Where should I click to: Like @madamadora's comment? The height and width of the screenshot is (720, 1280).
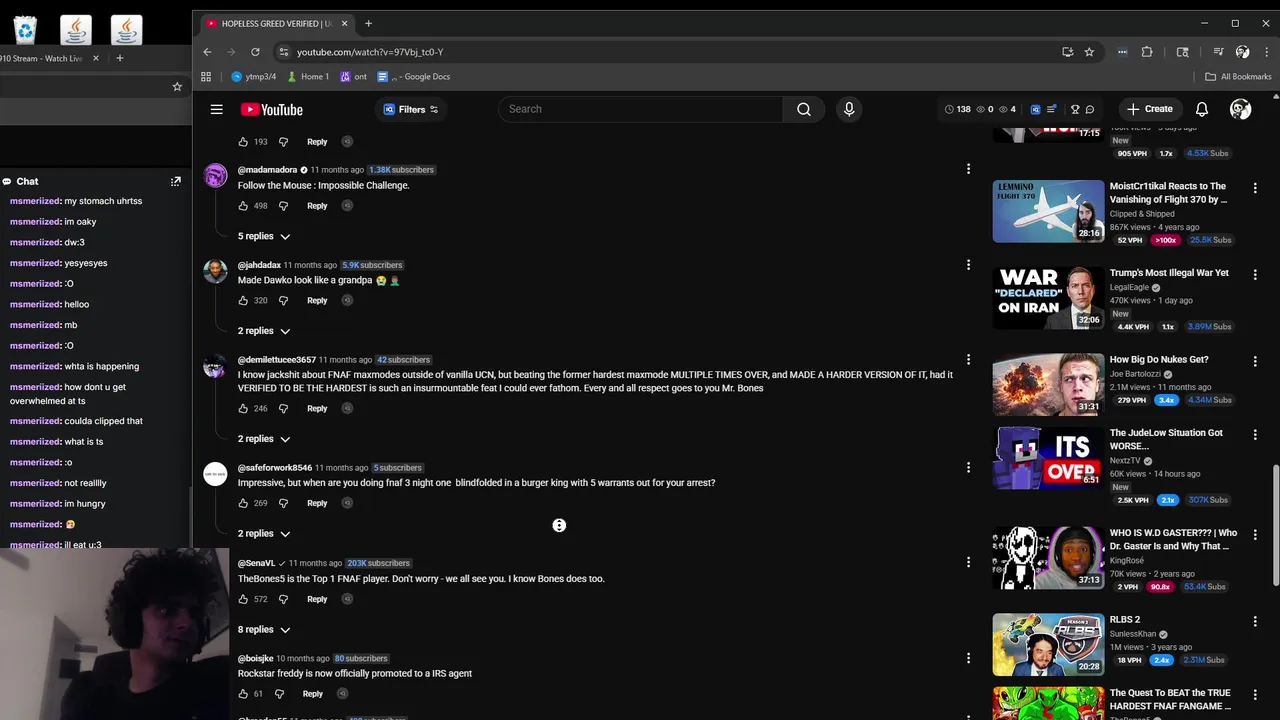pyautogui.click(x=243, y=206)
